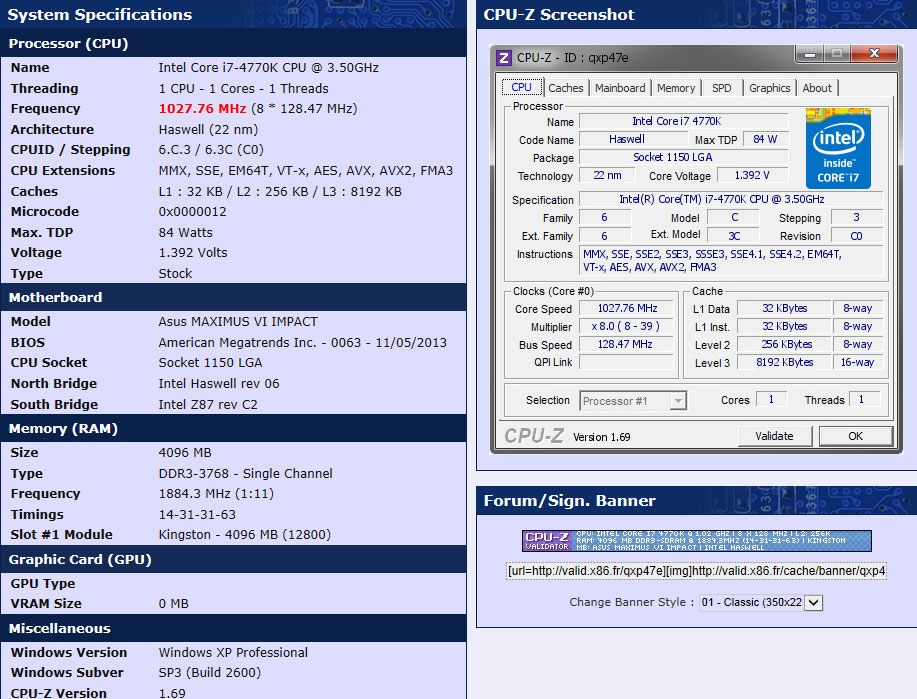917x699 pixels.
Task: Click the SP3 (Build 2600) text
Action: (209, 673)
